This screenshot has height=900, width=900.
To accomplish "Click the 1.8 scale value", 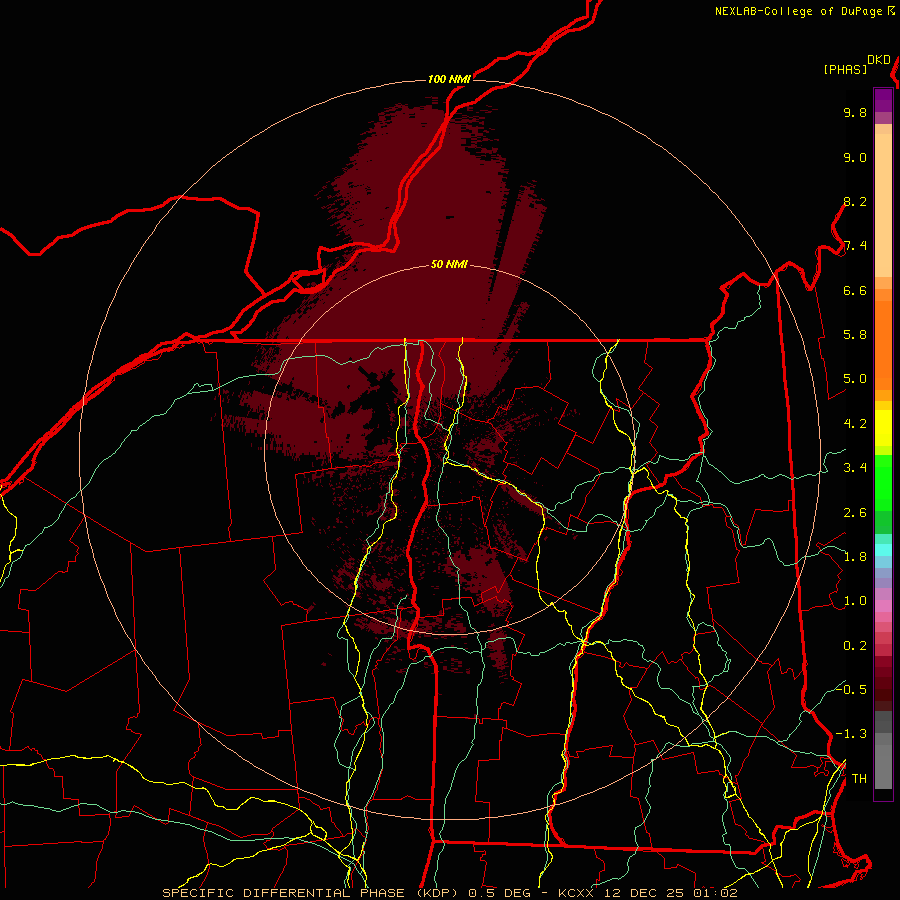I will [855, 557].
